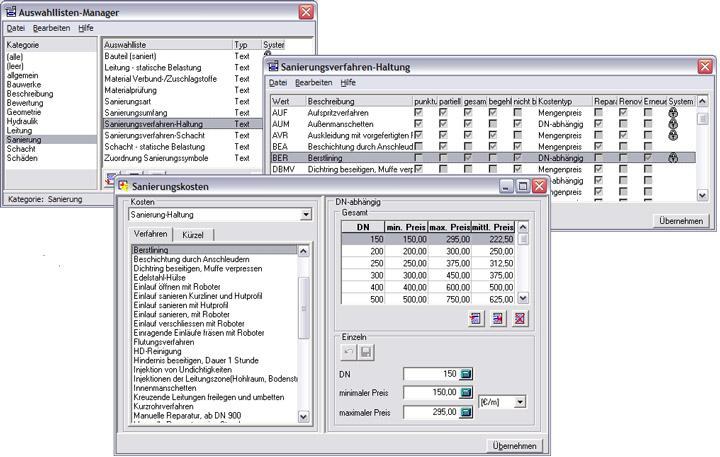Select Sanierung in the Kategorie list

(24, 140)
